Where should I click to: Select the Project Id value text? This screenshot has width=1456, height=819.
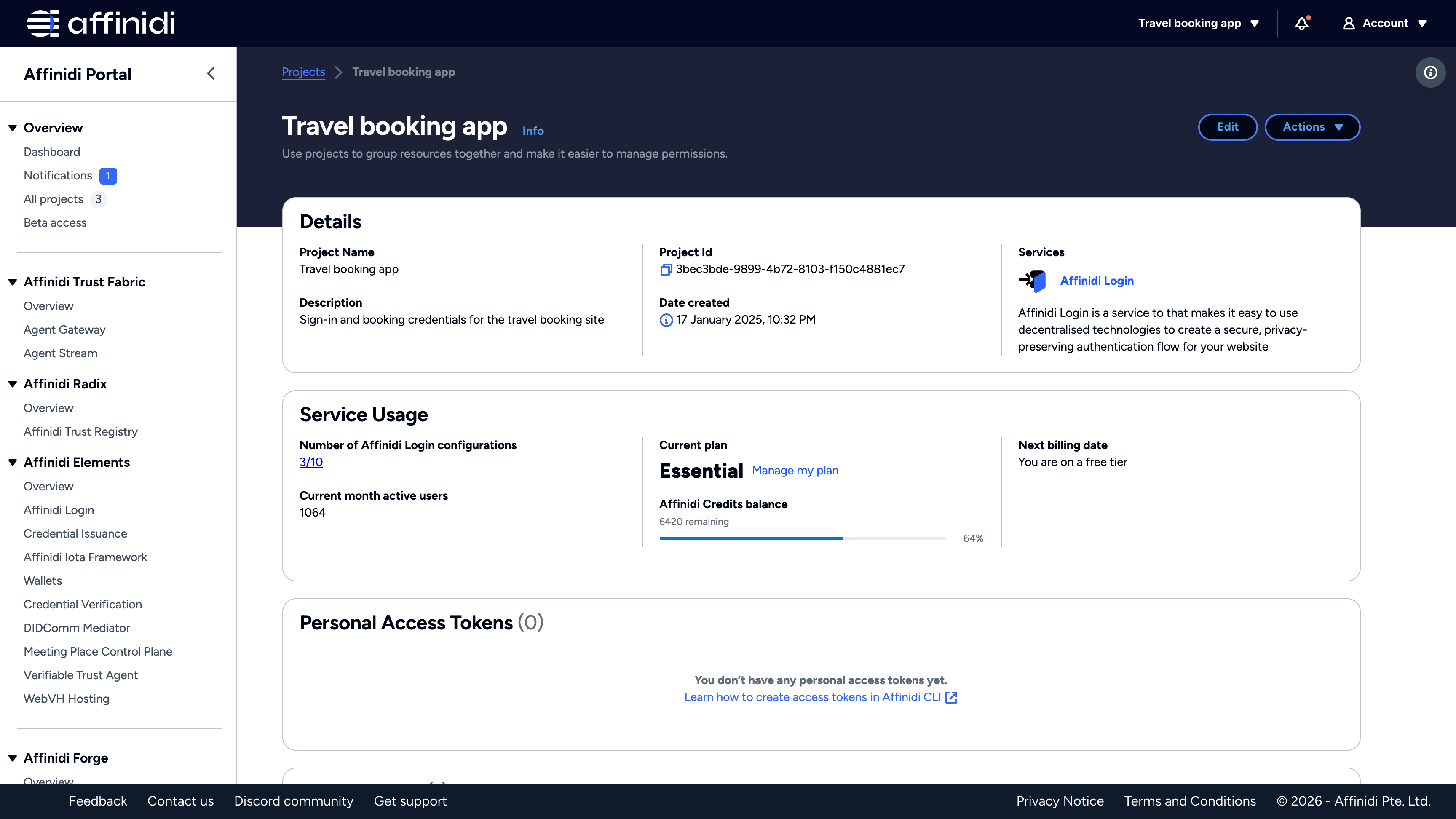tap(790, 270)
